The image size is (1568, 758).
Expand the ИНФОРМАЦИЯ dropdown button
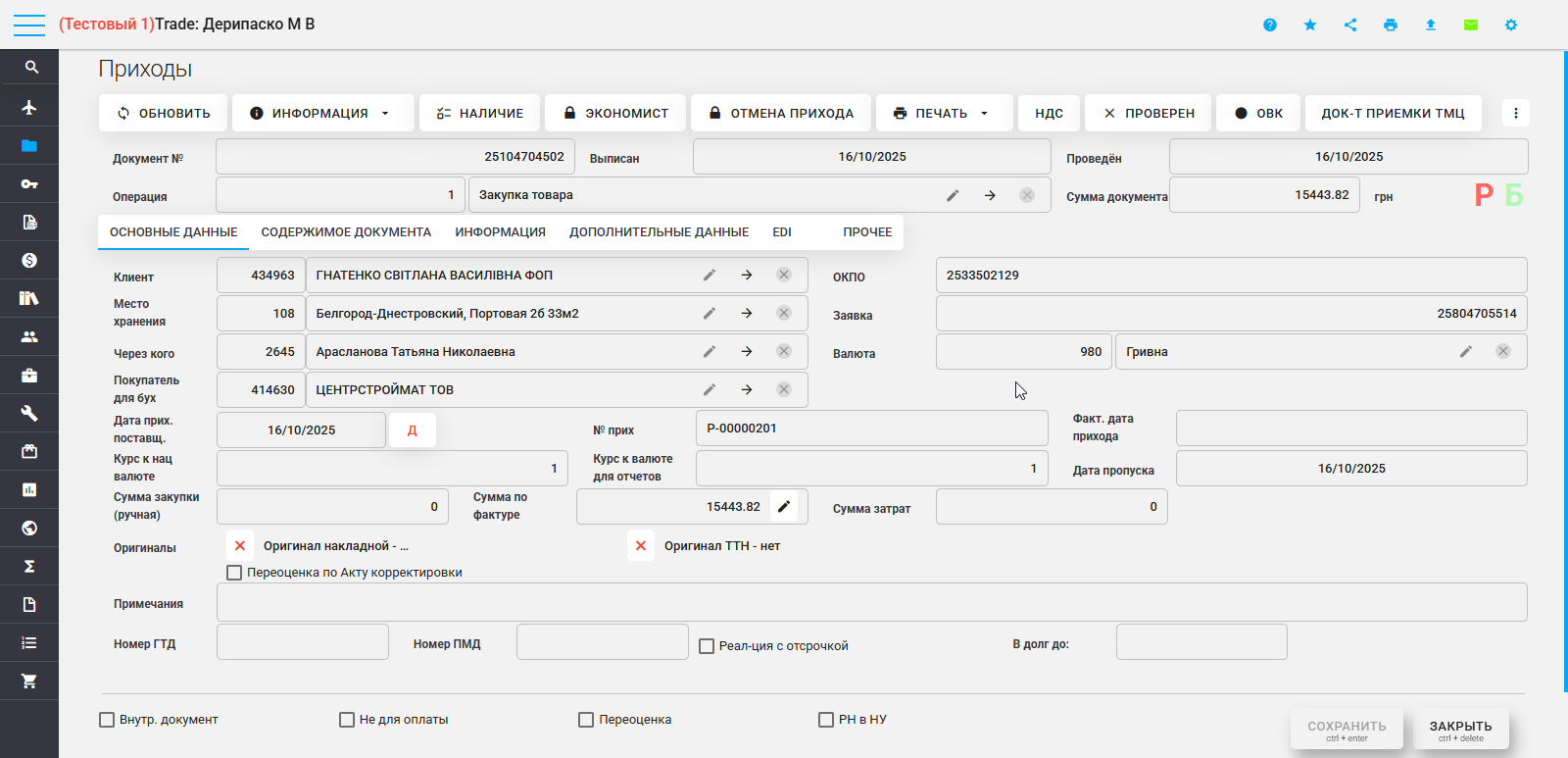coord(319,114)
